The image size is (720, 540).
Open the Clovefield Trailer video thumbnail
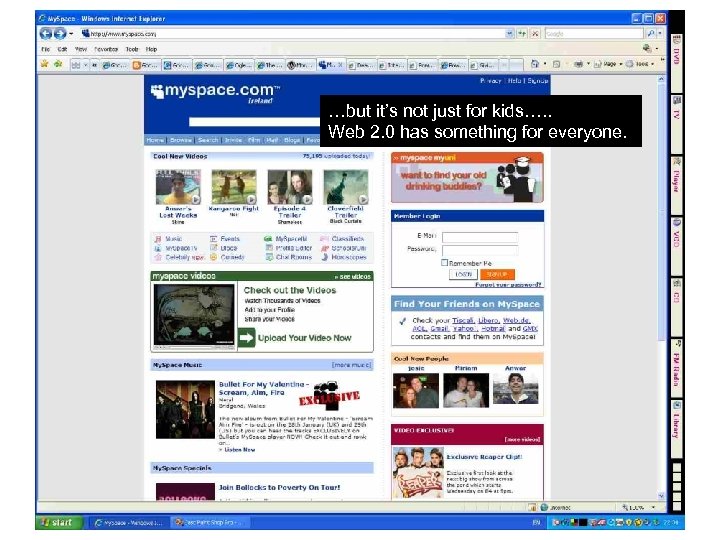345,187
